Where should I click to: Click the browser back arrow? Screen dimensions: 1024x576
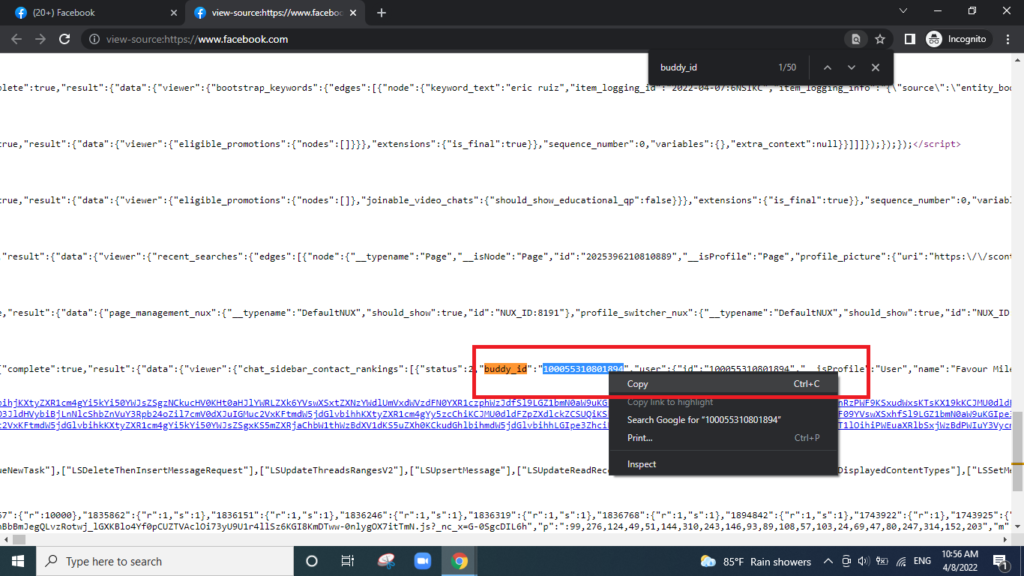coord(15,39)
